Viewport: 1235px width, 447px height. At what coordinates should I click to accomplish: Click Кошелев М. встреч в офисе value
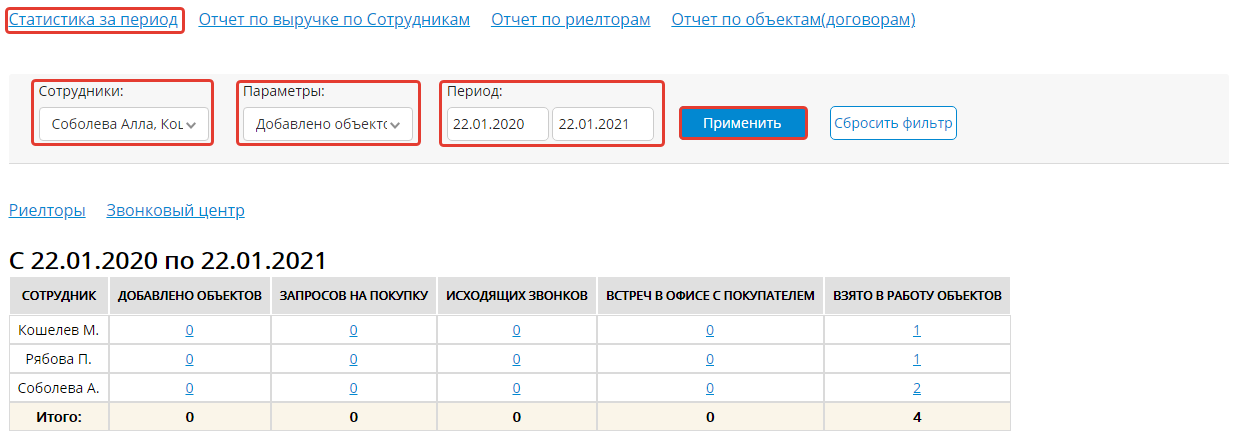[x=710, y=331]
